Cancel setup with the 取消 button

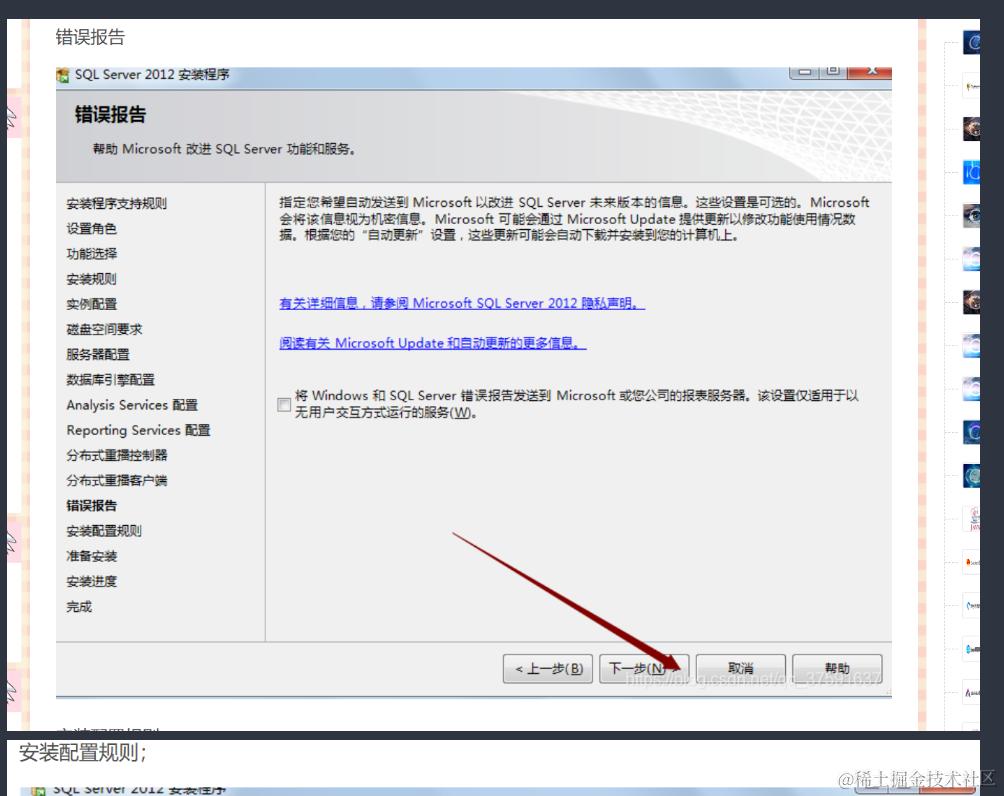pyautogui.click(x=740, y=669)
